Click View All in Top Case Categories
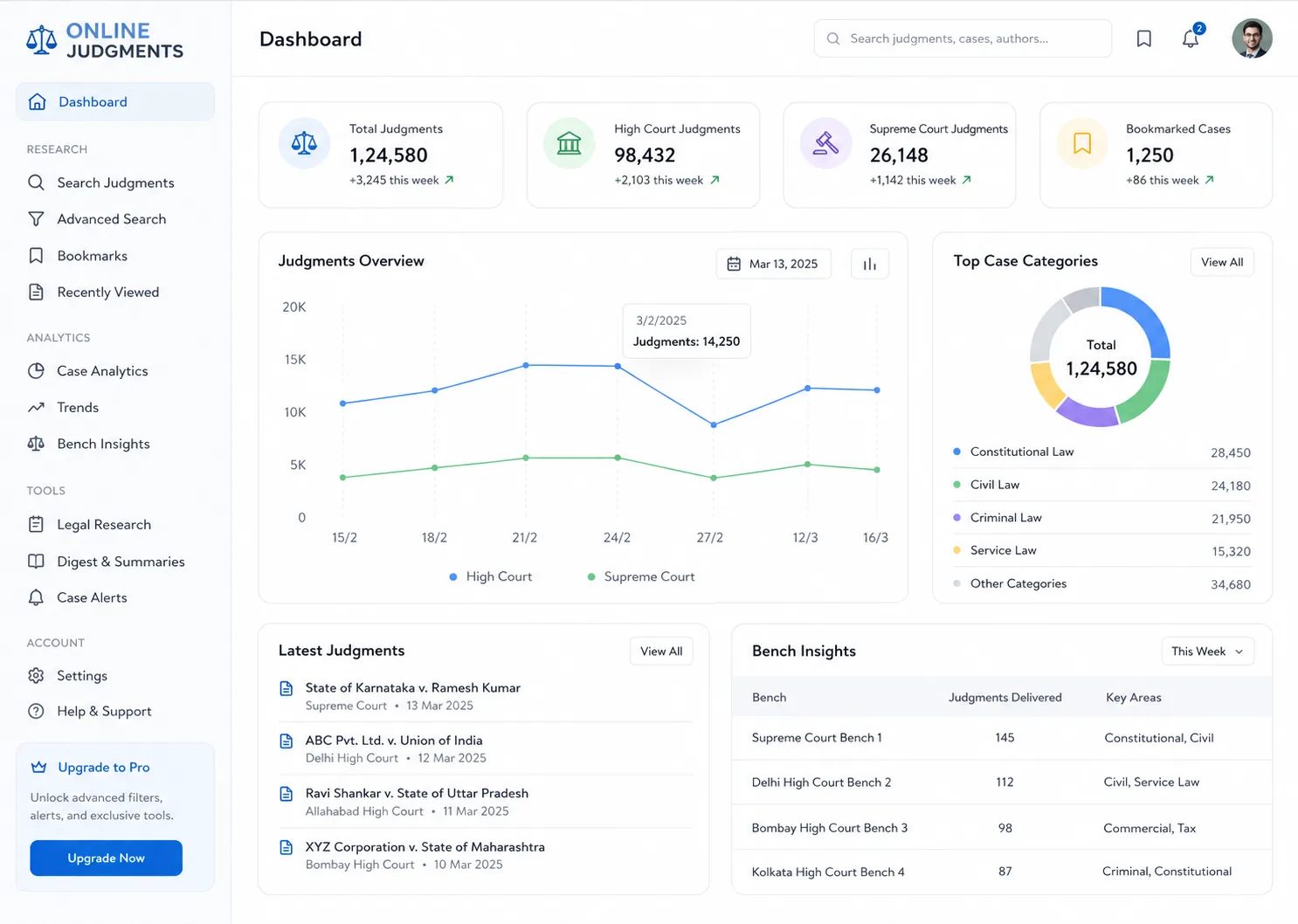The height and width of the screenshot is (924, 1298). click(1222, 262)
